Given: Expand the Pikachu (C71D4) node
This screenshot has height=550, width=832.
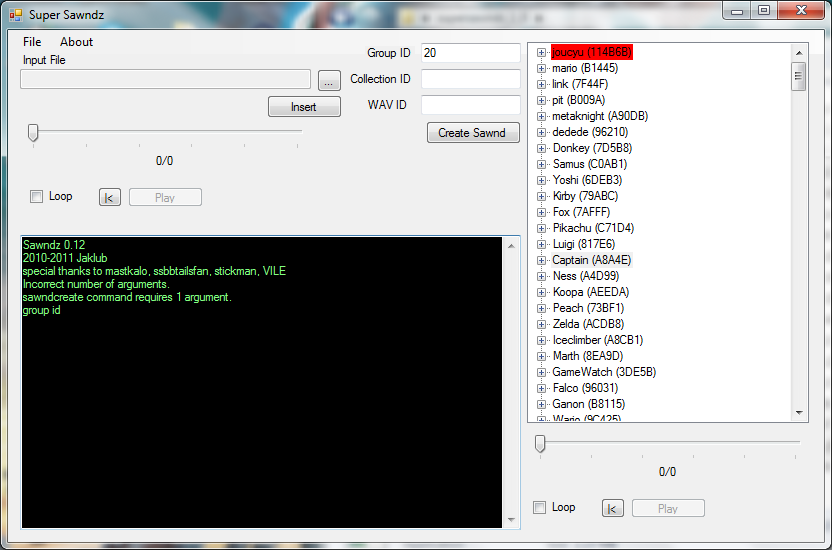Looking at the screenshot, I should pyautogui.click(x=541, y=228).
